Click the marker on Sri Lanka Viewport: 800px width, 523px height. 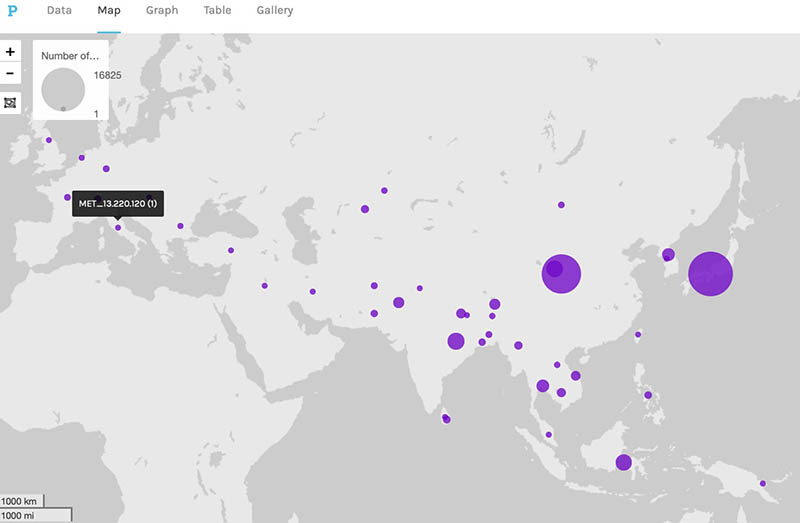click(446, 418)
